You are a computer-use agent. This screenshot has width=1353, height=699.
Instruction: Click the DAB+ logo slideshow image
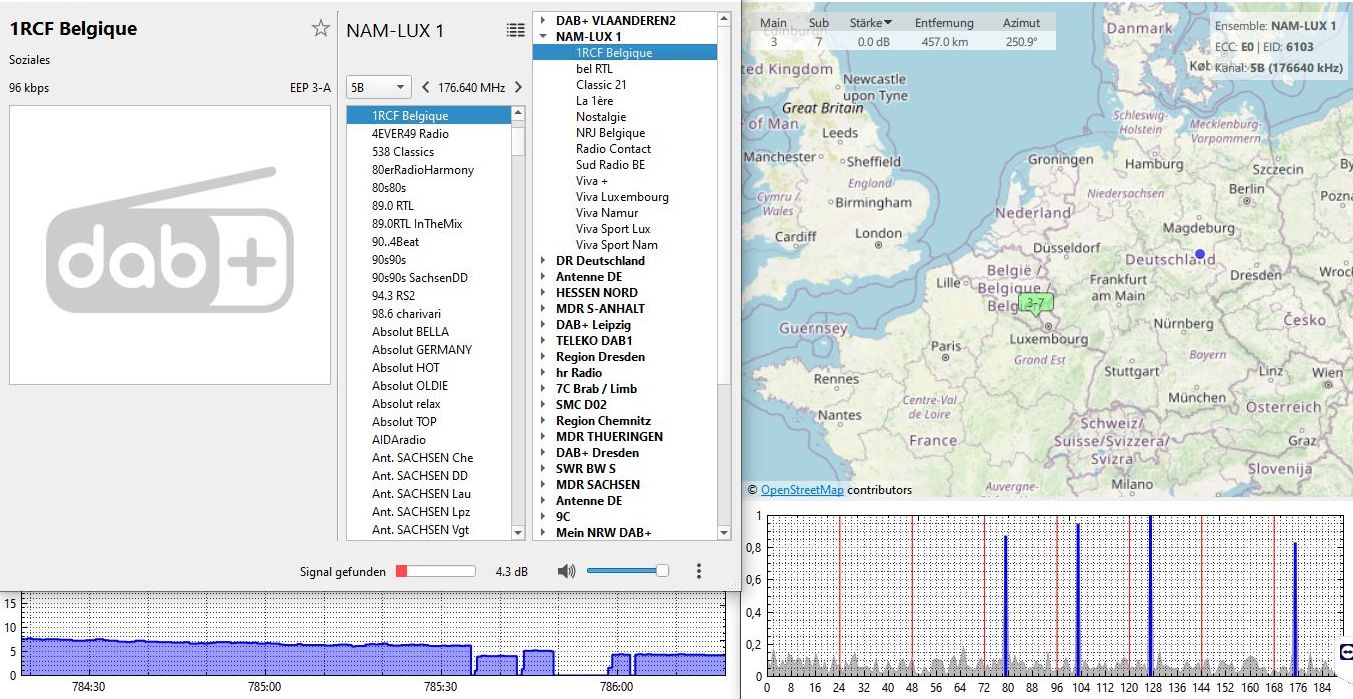(x=170, y=244)
